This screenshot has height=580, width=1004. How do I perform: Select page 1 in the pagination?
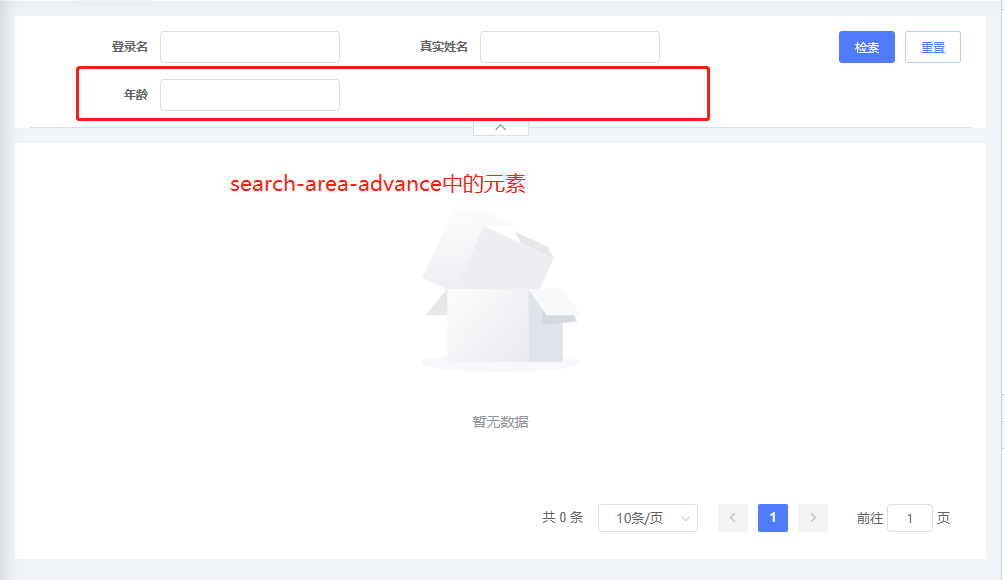tap(772, 517)
